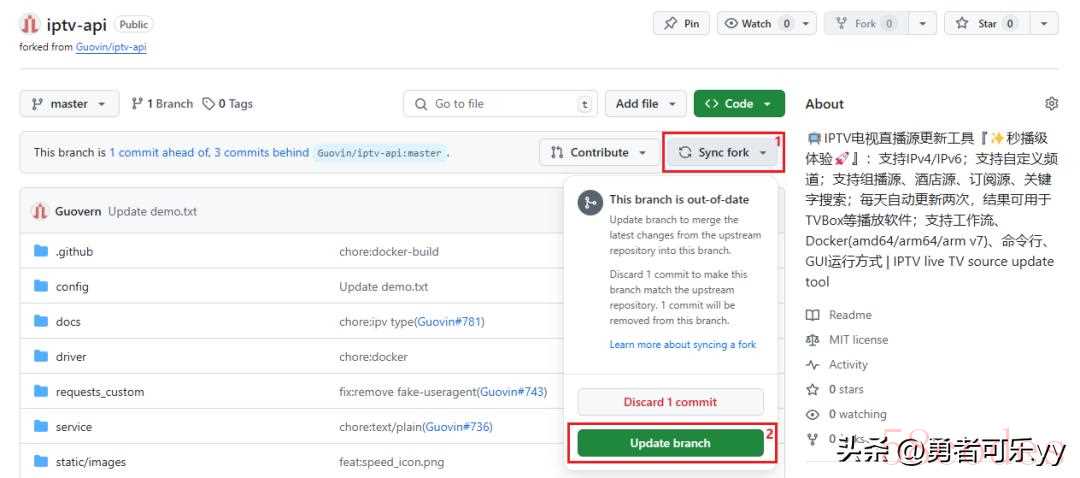This screenshot has width=1080, height=478.
Task: Expand the Fork options dropdown arrow
Action: pyautogui.click(x=922, y=23)
